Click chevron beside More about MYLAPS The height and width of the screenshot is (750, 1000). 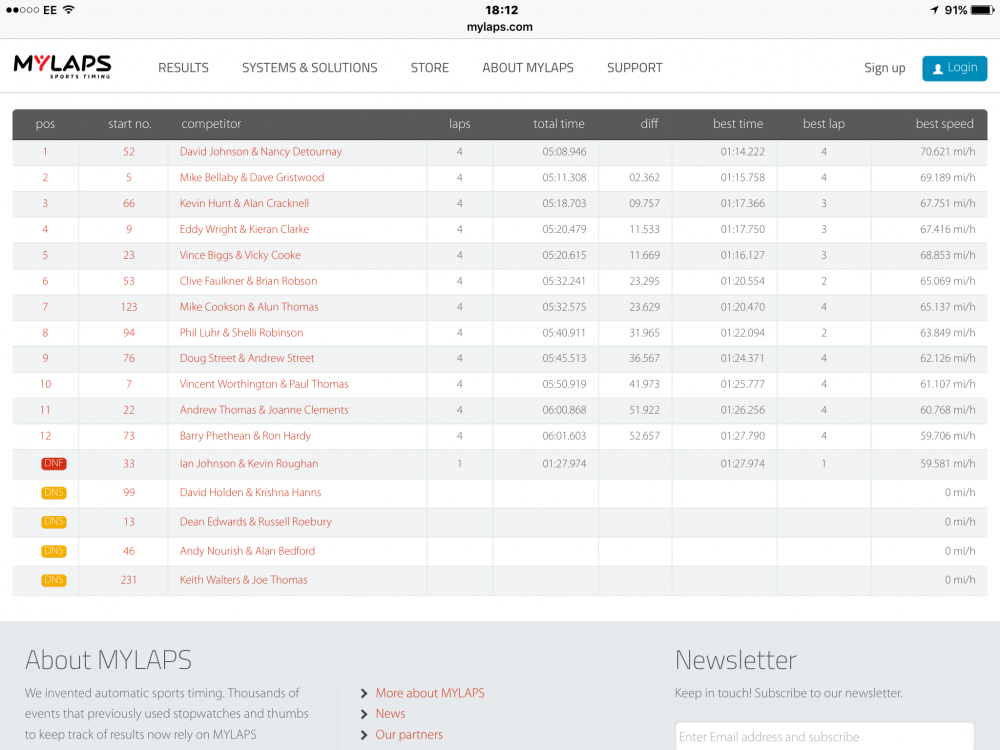coord(364,693)
